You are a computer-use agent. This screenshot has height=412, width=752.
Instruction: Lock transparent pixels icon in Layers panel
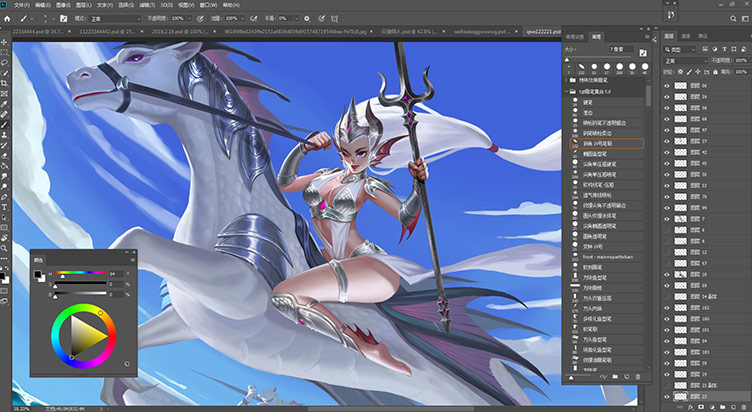pyautogui.click(x=680, y=72)
